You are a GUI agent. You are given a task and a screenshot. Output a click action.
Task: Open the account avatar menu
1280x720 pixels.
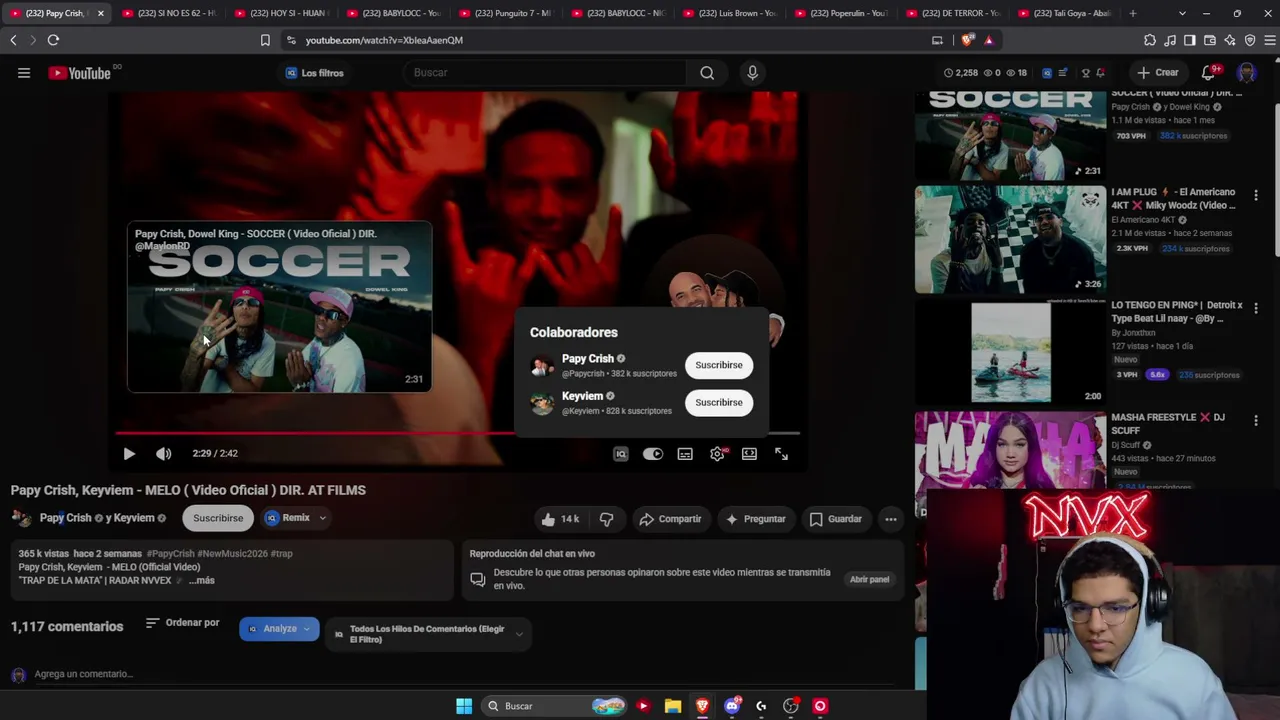1246,72
